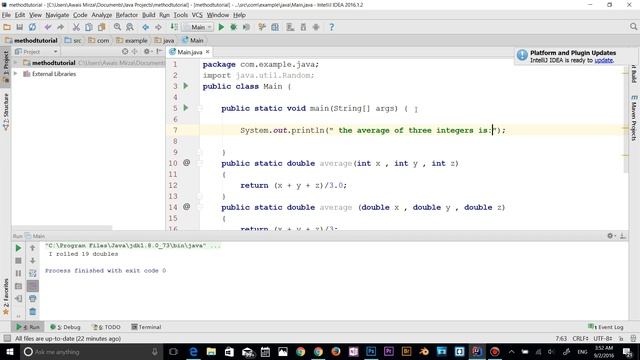
Task: Open Run panel gear settings
Action: point(611,236)
